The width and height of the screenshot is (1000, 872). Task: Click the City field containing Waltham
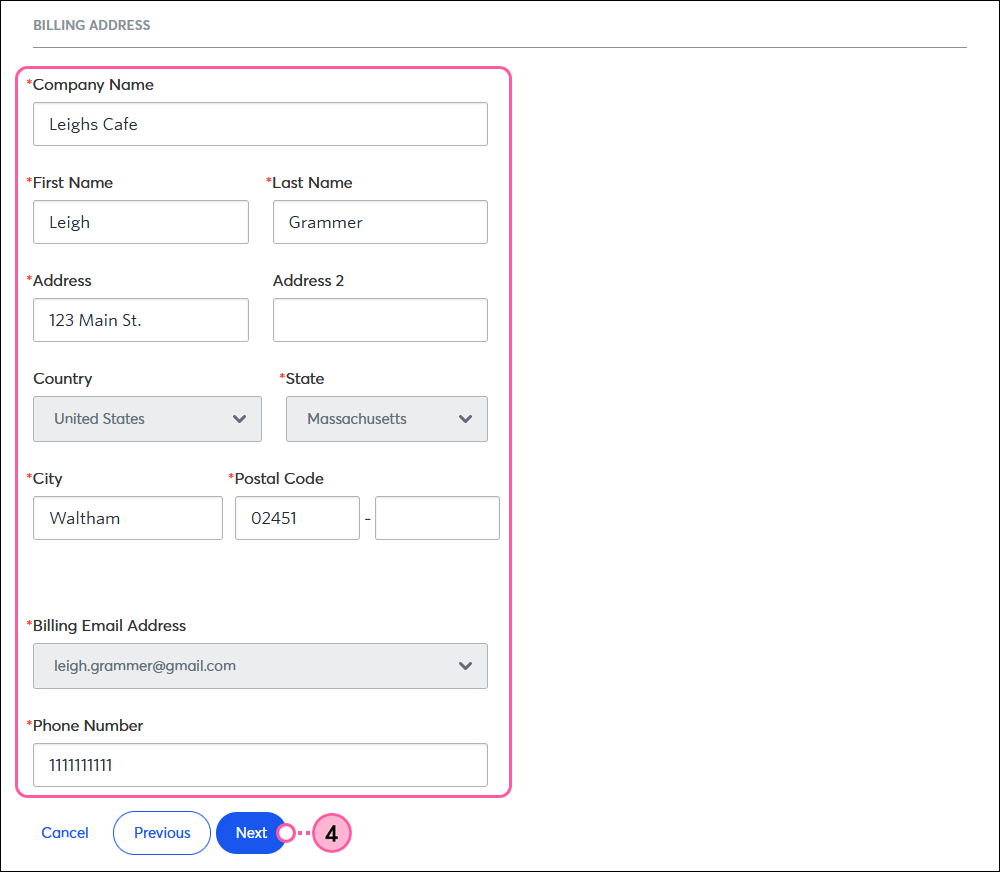click(x=128, y=518)
